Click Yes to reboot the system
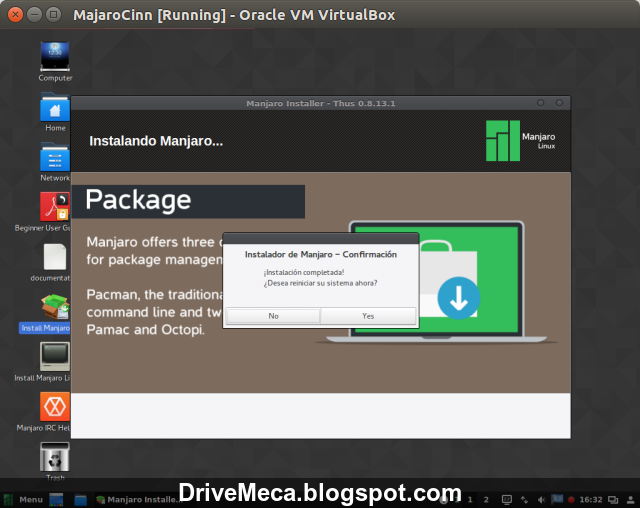This screenshot has height=508, width=640. pyautogui.click(x=368, y=316)
